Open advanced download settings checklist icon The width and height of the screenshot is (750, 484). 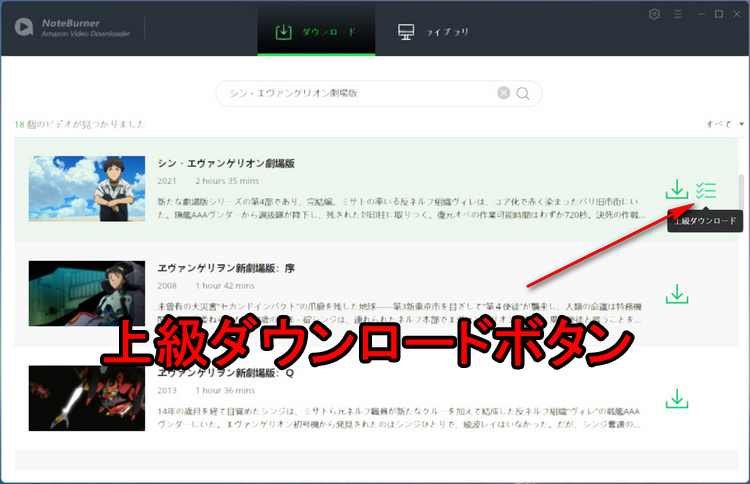pos(706,190)
